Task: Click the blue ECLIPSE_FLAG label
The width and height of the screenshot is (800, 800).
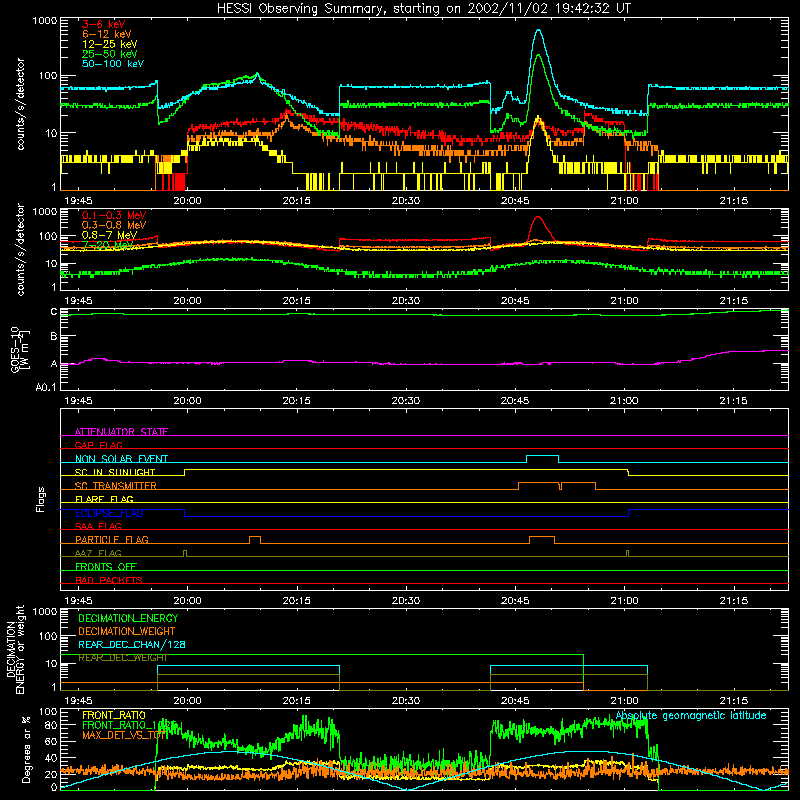Action: [x=109, y=513]
